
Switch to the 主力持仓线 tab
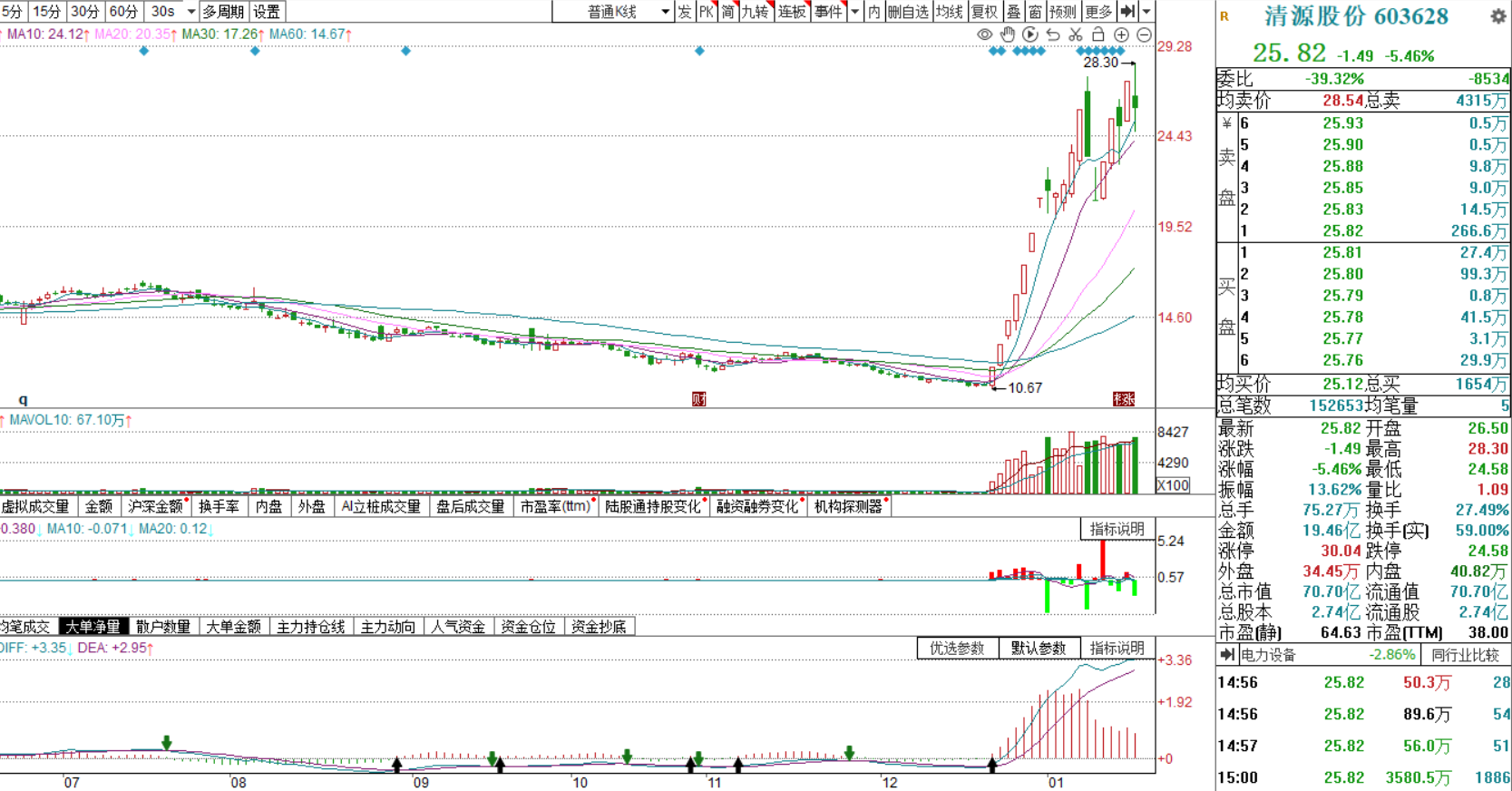tap(311, 626)
